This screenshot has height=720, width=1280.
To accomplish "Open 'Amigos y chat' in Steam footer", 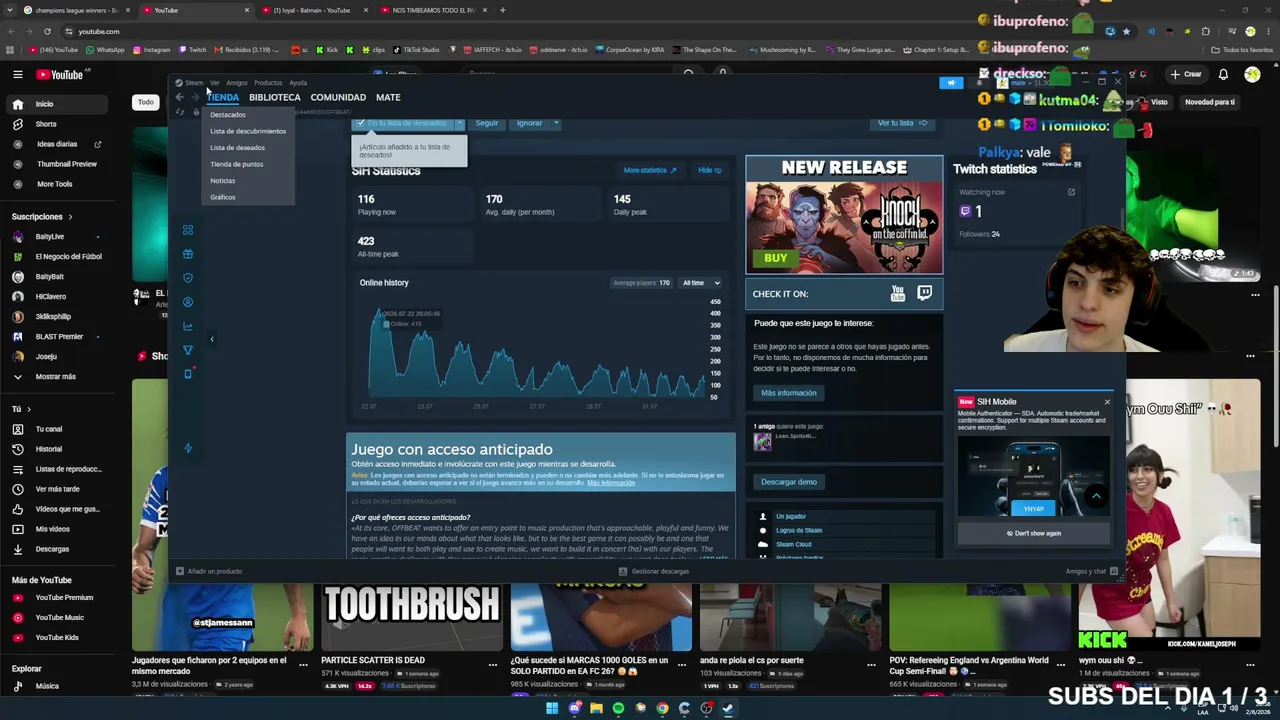I will click(1092, 571).
